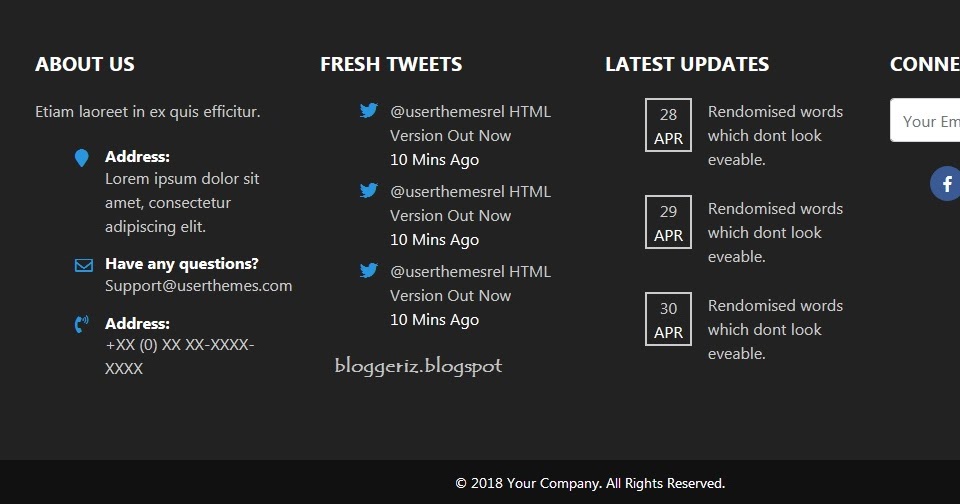Image resolution: width=960 pixels, height=504 pixels.
Task: Open the update dated 30 APR
Action: pos(775,329)
